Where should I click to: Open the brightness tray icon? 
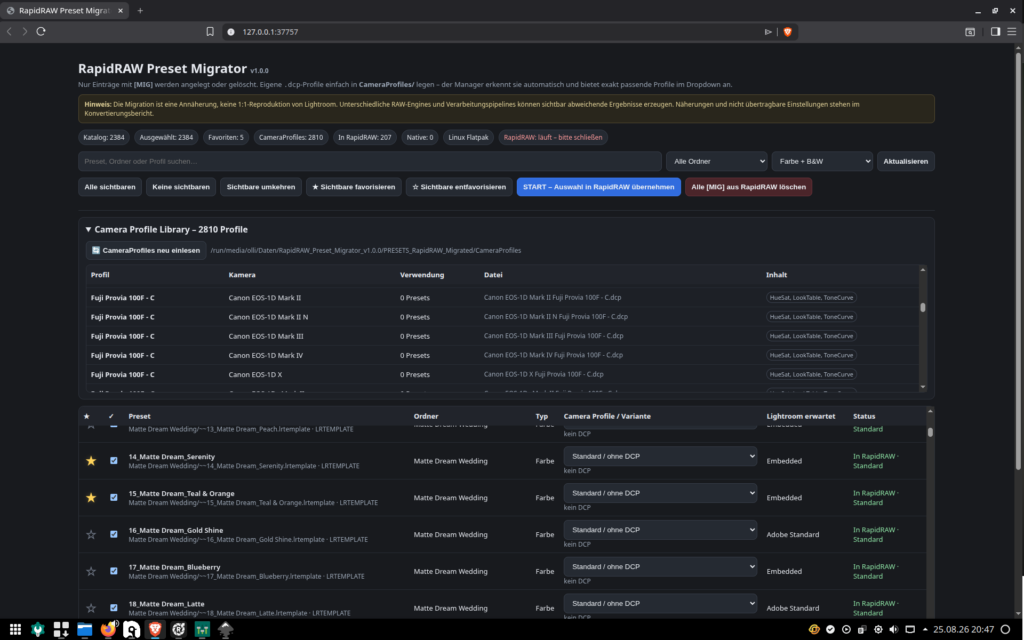pos(878,630)
